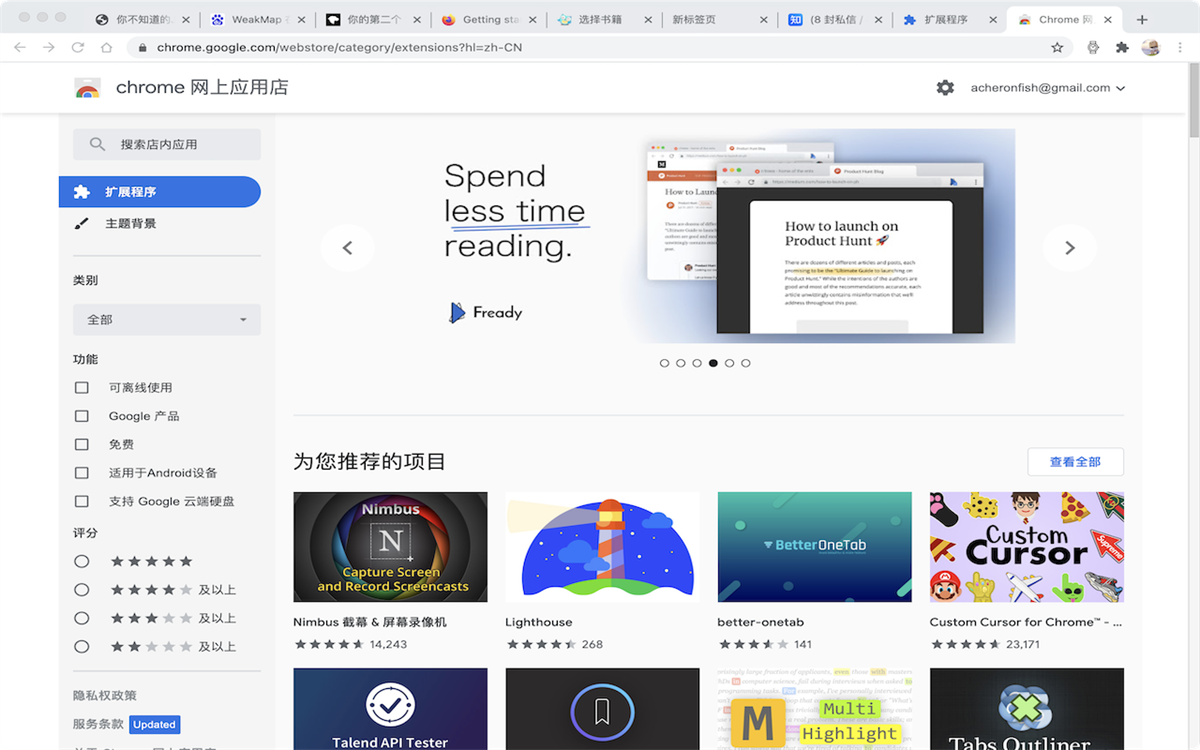The image size is (1200, 750).
Task: Open the BetterOneTab thumbnail image
Action: click(x=815, y=547)
